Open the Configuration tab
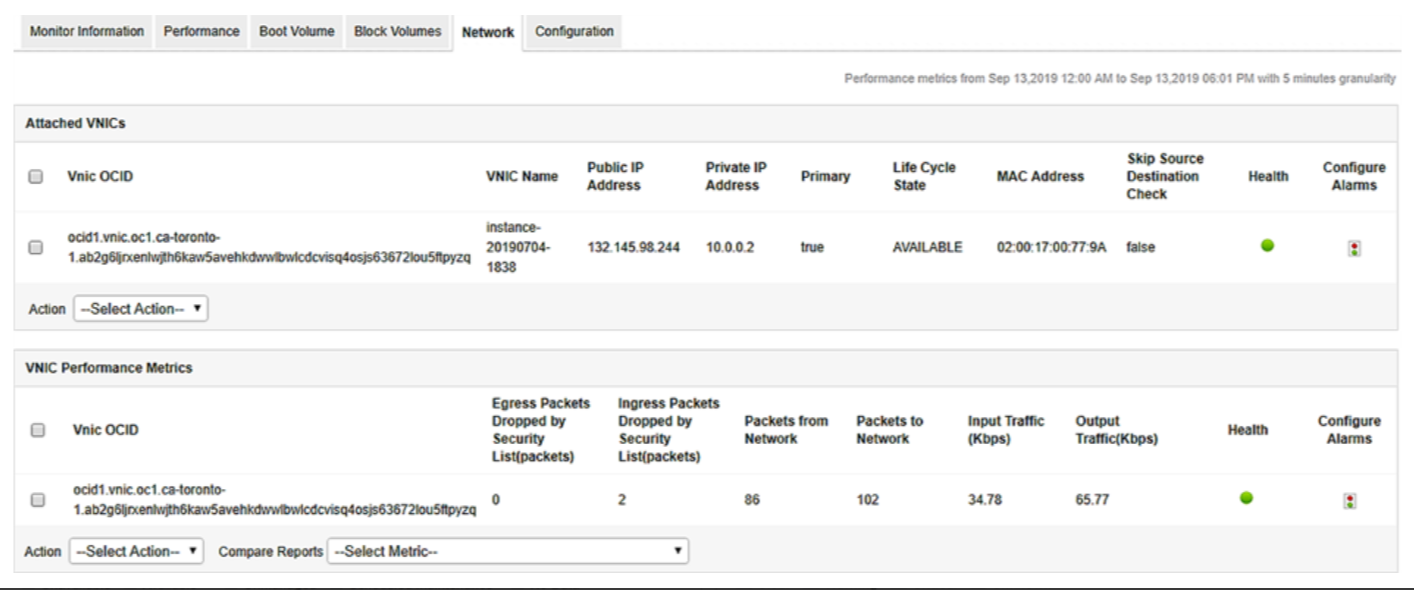Screen dimensions: 1414x590 tap(574, 31)
